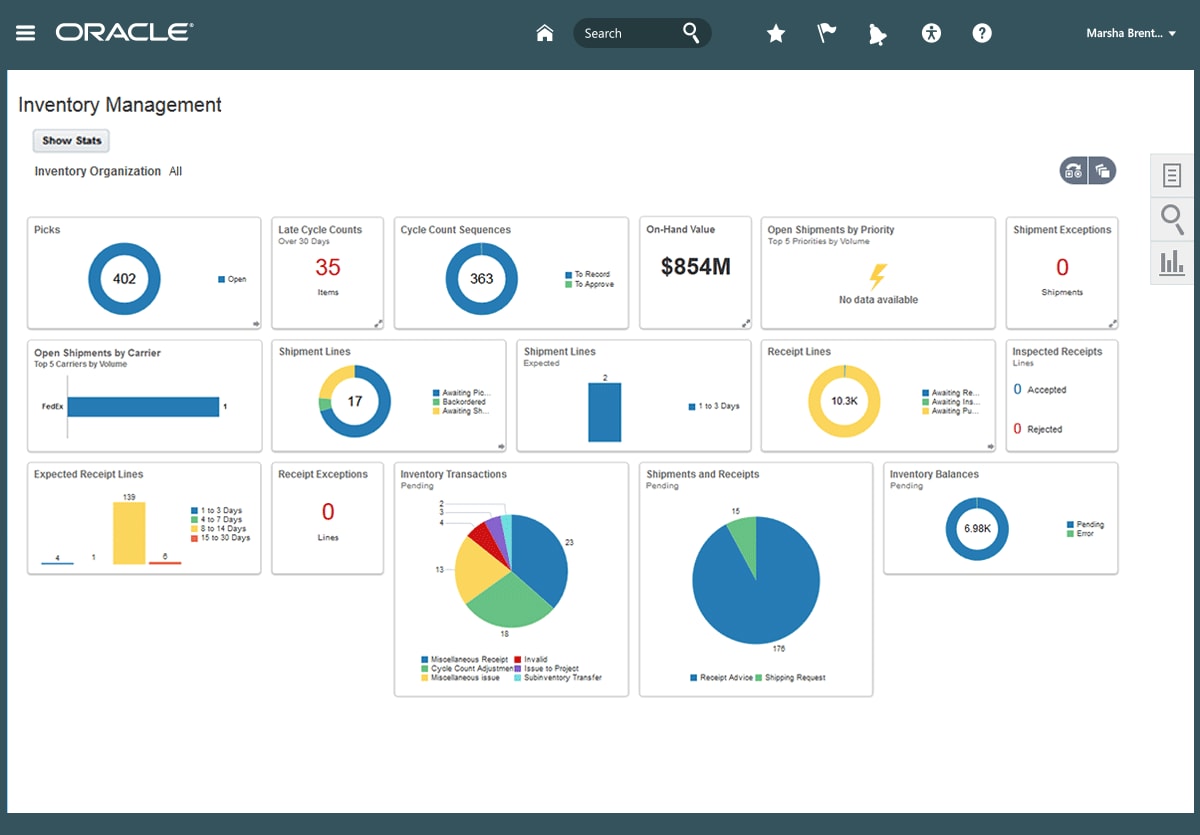This screenshot has height=835, width=1200.
Task: Open the Watchlist flag icon
Action: point(827,33)
